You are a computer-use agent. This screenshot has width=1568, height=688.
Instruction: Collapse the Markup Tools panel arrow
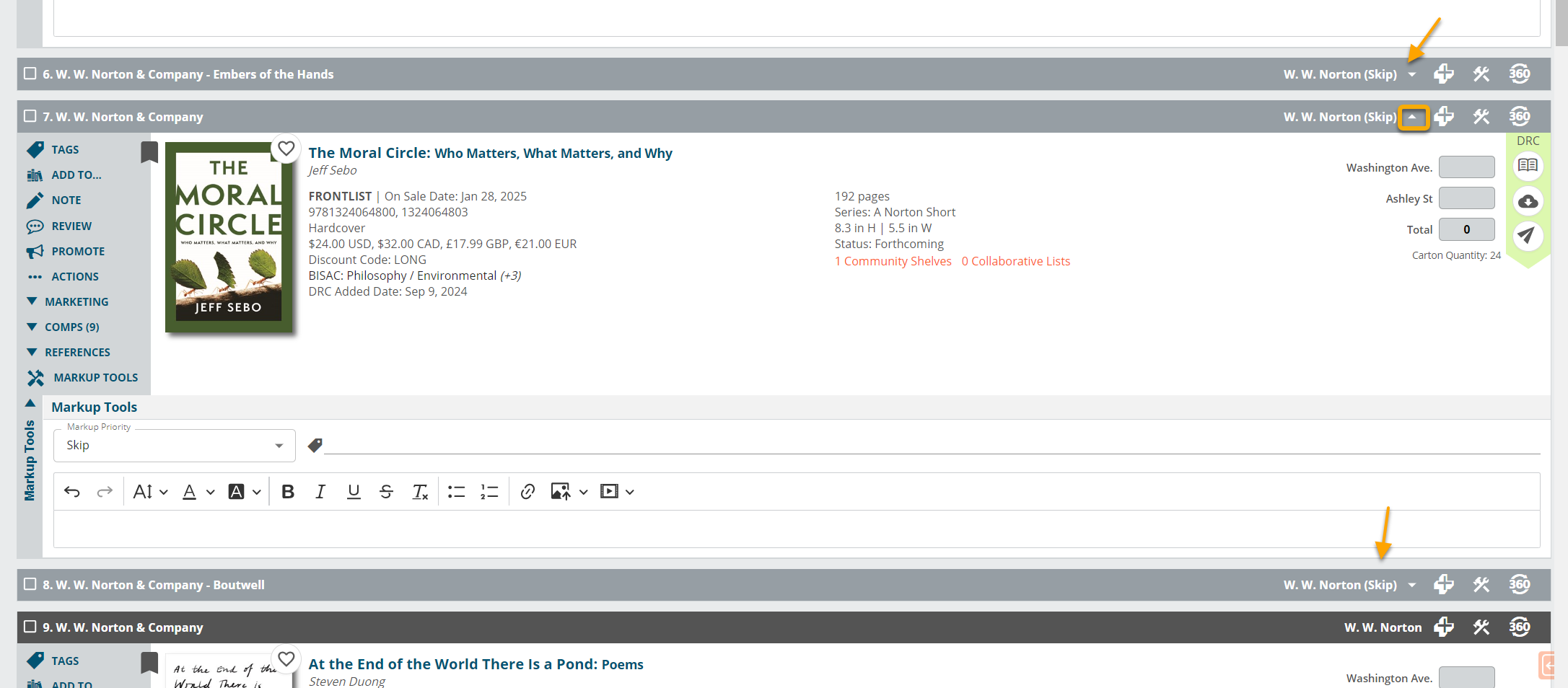tap(30, 403)
